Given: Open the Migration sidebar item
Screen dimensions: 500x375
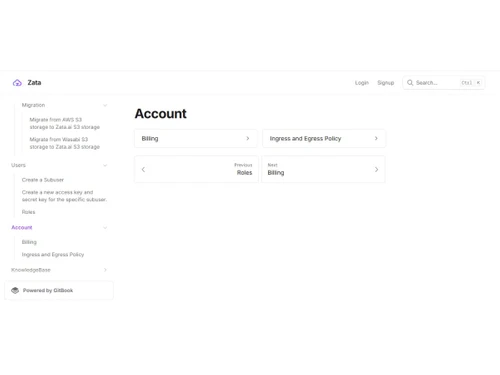Looking at the screenshot, I should pyautogui.click(x=33, y=105).
